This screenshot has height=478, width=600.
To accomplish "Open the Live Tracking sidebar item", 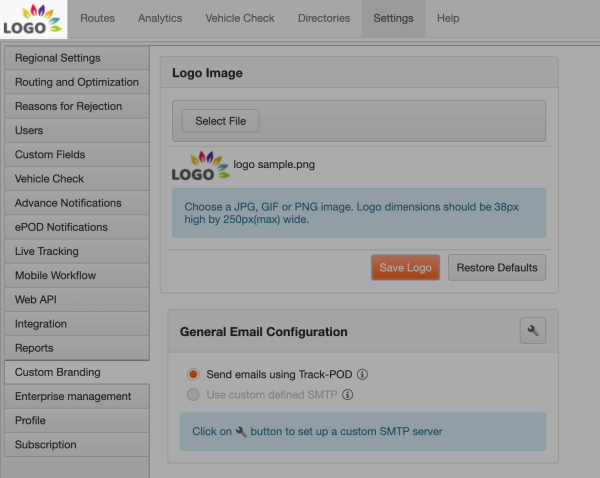I will pyautogui.click(x=77, y=251).
